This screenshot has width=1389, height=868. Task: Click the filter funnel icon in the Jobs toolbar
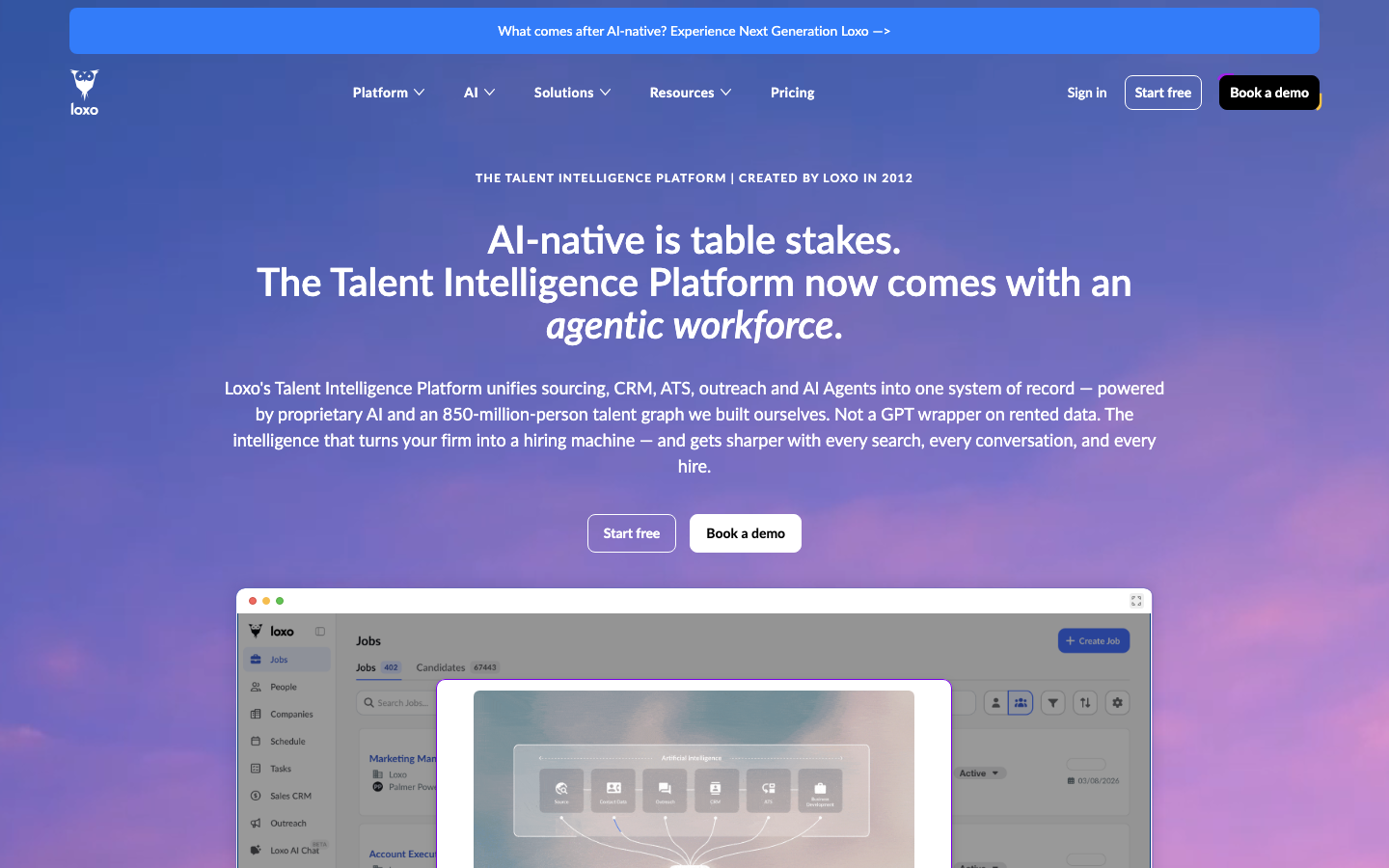pos(1053,703)
